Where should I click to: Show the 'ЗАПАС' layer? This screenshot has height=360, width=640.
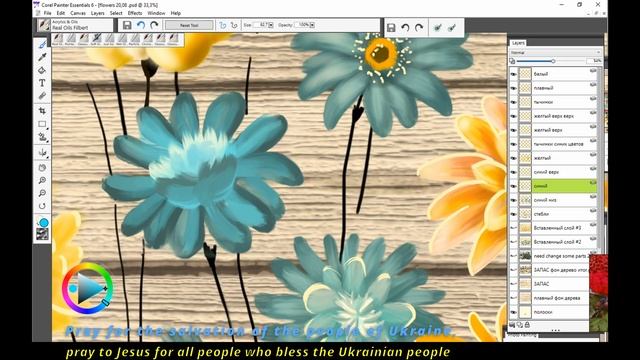pyautogui.click(x=513, y=284)
